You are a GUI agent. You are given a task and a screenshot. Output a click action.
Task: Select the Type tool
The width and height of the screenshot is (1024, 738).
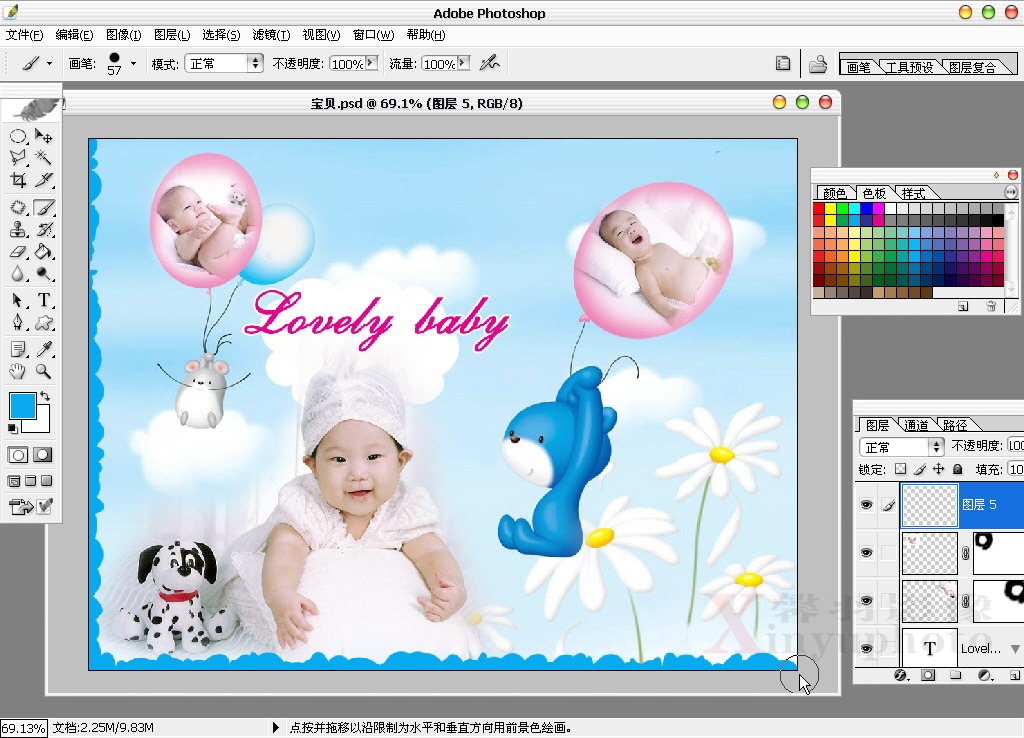43,300
